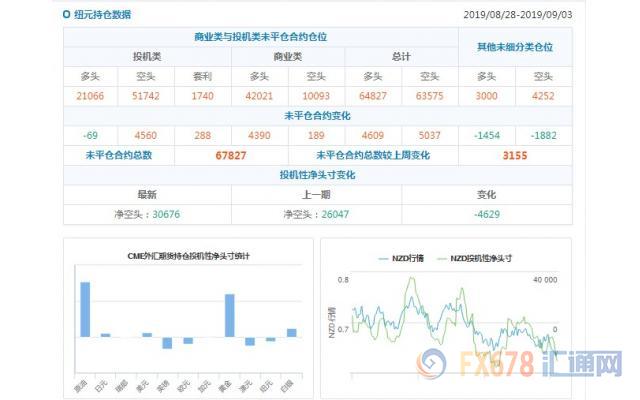Screen dimensions: 640x400
Task: Click the 0.8 left axis label
Action: (343, 280)
